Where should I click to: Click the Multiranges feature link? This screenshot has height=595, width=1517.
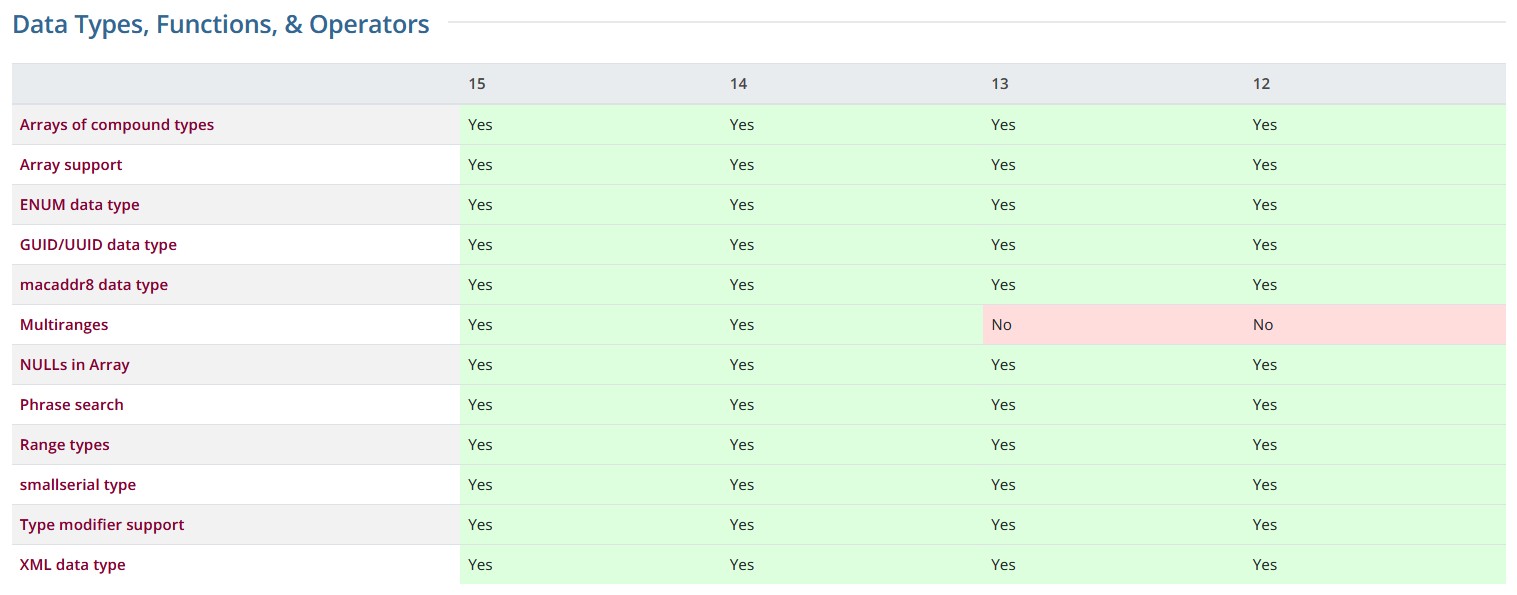coord(64,325)
